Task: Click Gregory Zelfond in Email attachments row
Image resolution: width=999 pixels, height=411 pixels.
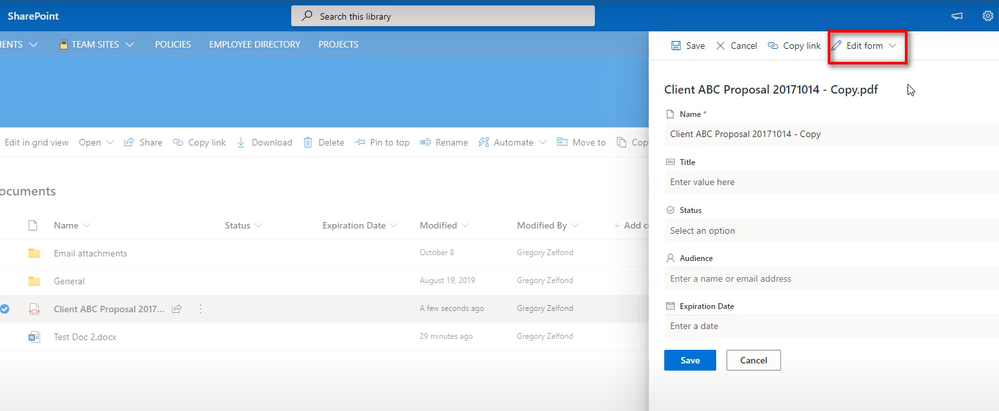Action: click(545, 252)
